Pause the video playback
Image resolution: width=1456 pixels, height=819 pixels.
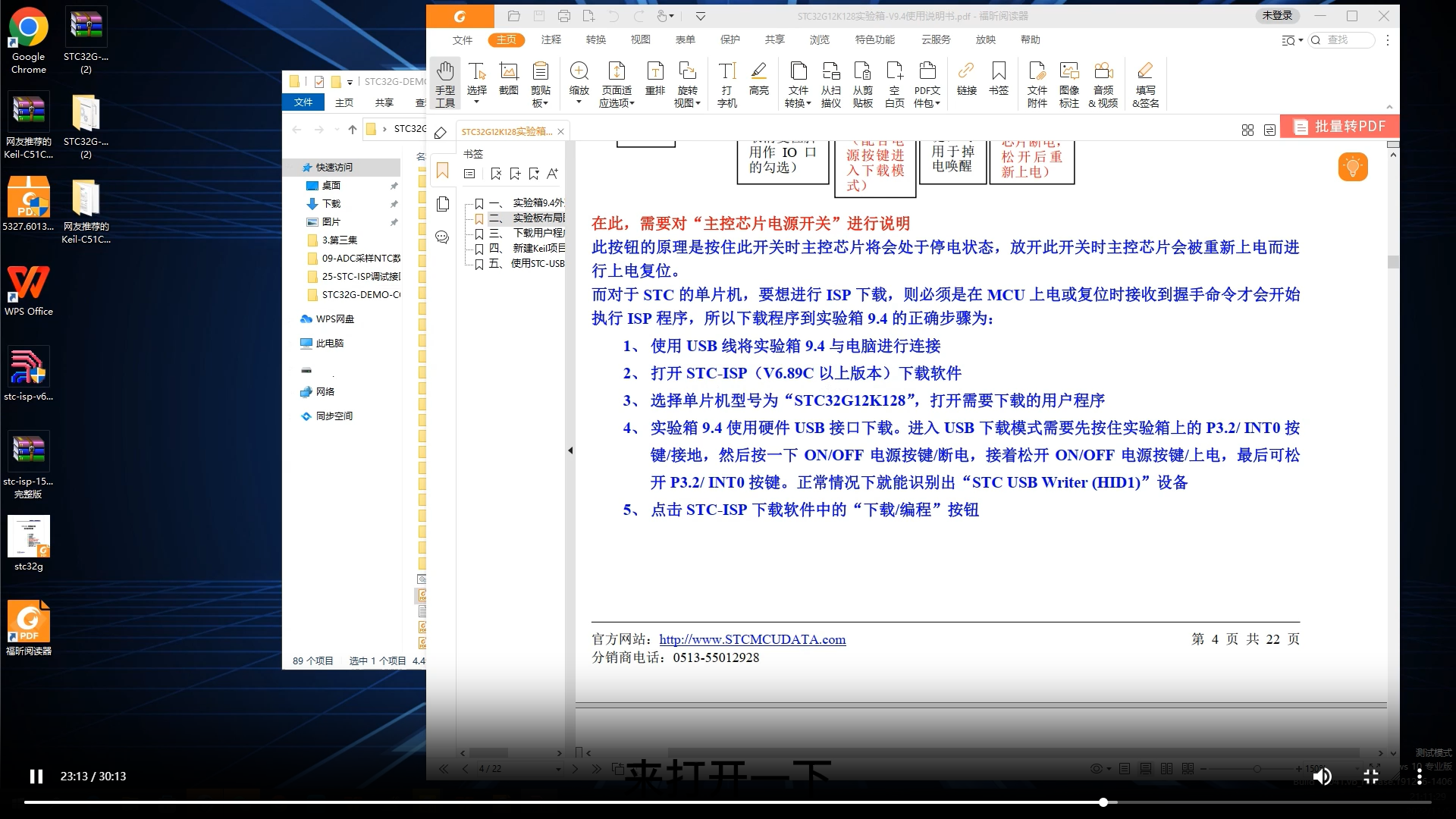(36, 776)
